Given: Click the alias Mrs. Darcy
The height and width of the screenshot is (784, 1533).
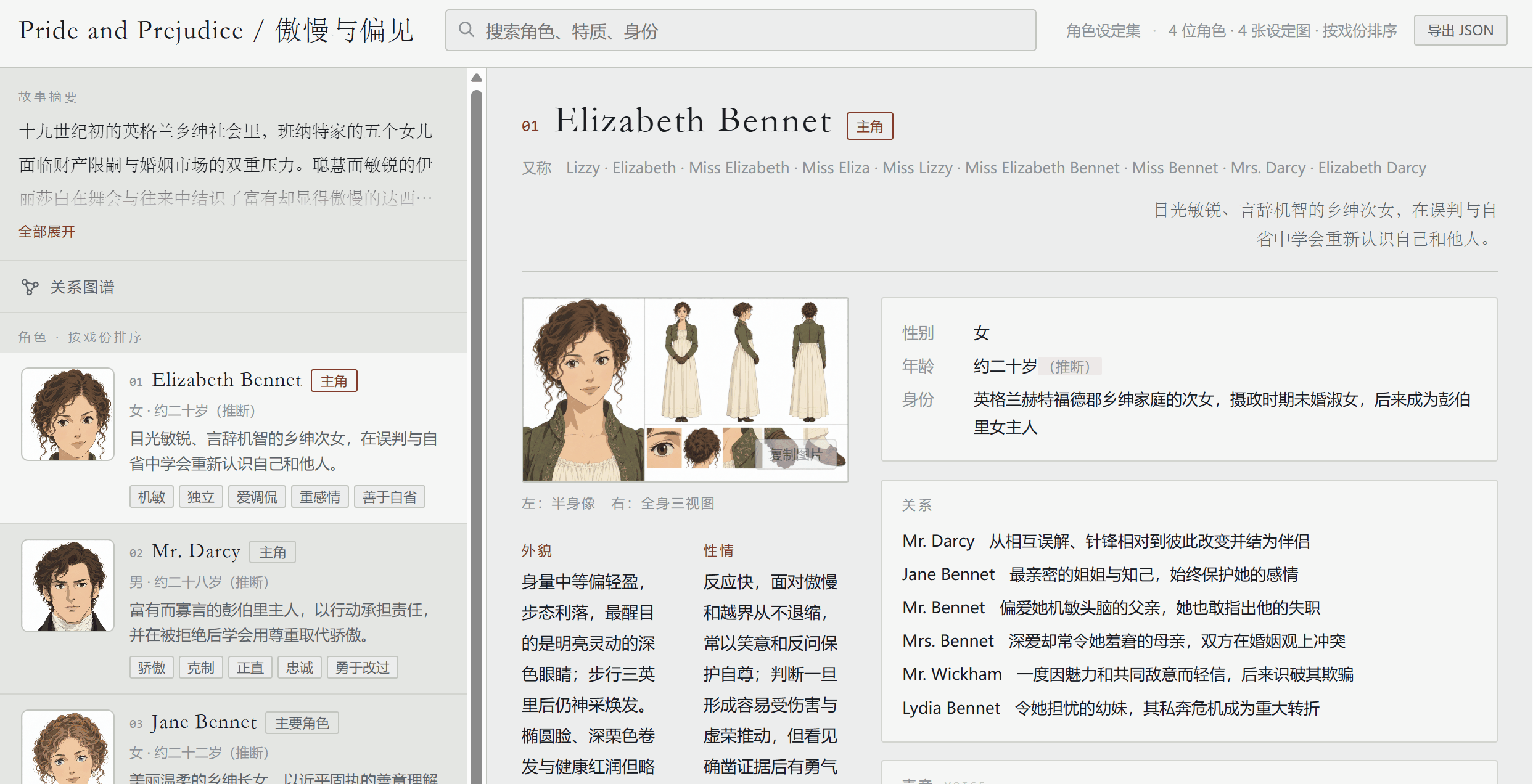Looking at the screenshot, I should click(x=1268, y=168).
